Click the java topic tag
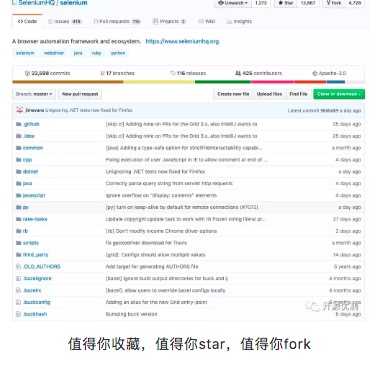The width and height of the screenshot is (377, 370). pos(78,53)
